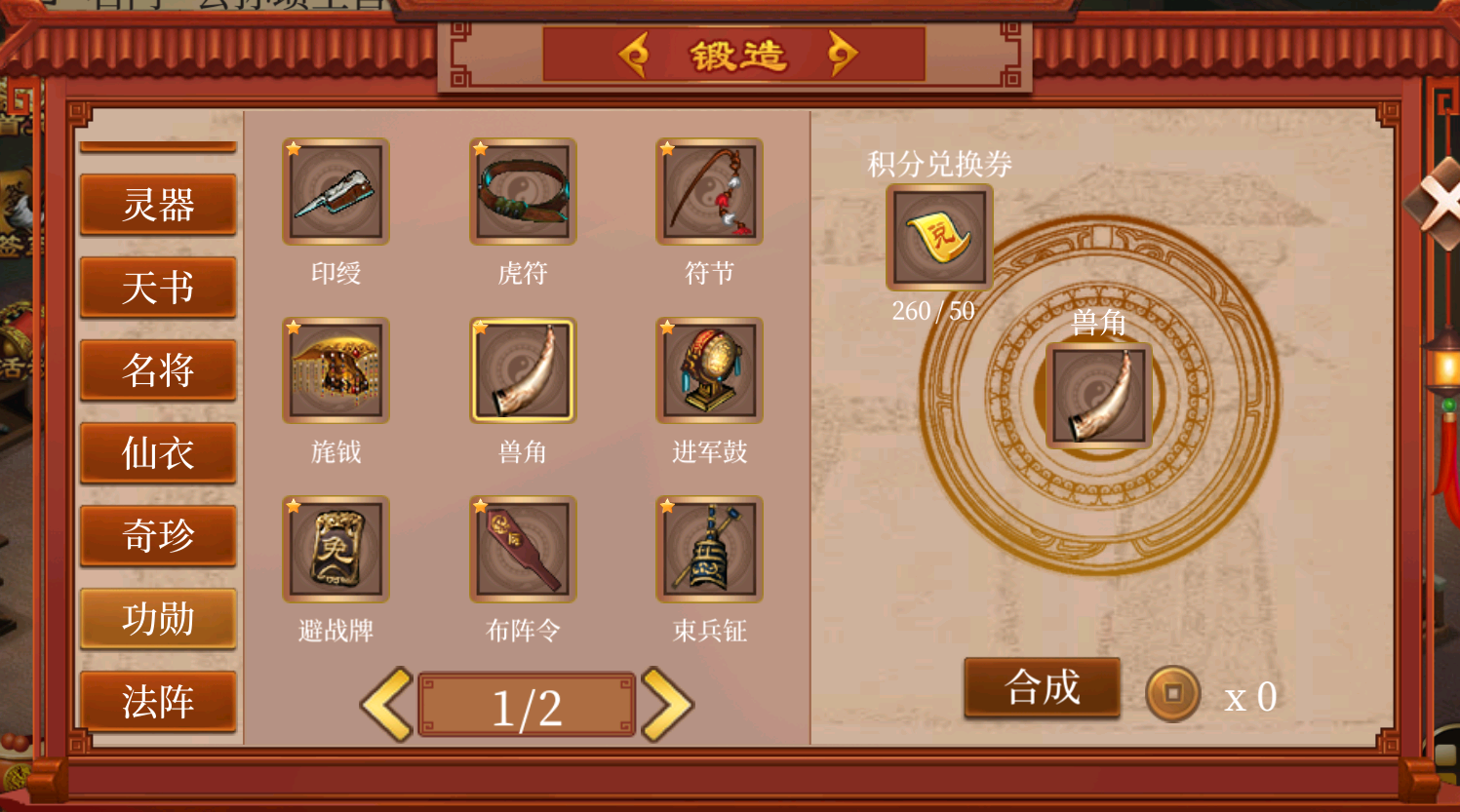The image size is (1460, 812).
Task: Open the 法阵 category button
Action: pyautogui.click(x=158, y=702)
